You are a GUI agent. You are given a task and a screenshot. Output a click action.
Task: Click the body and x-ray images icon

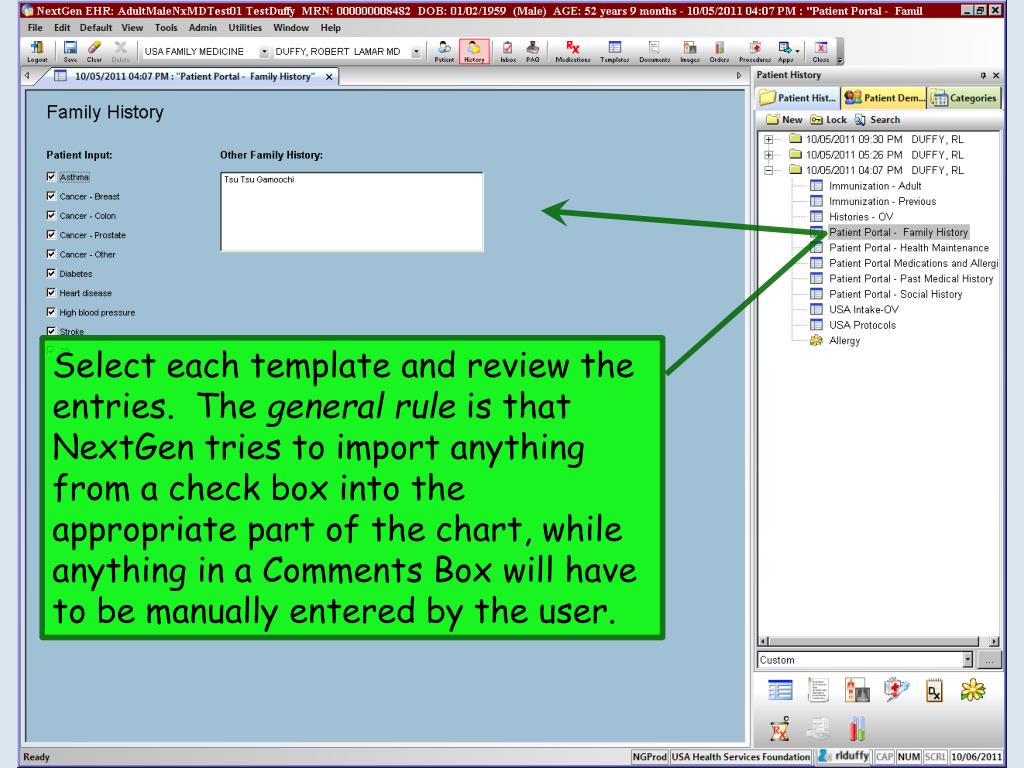(857, 690)
